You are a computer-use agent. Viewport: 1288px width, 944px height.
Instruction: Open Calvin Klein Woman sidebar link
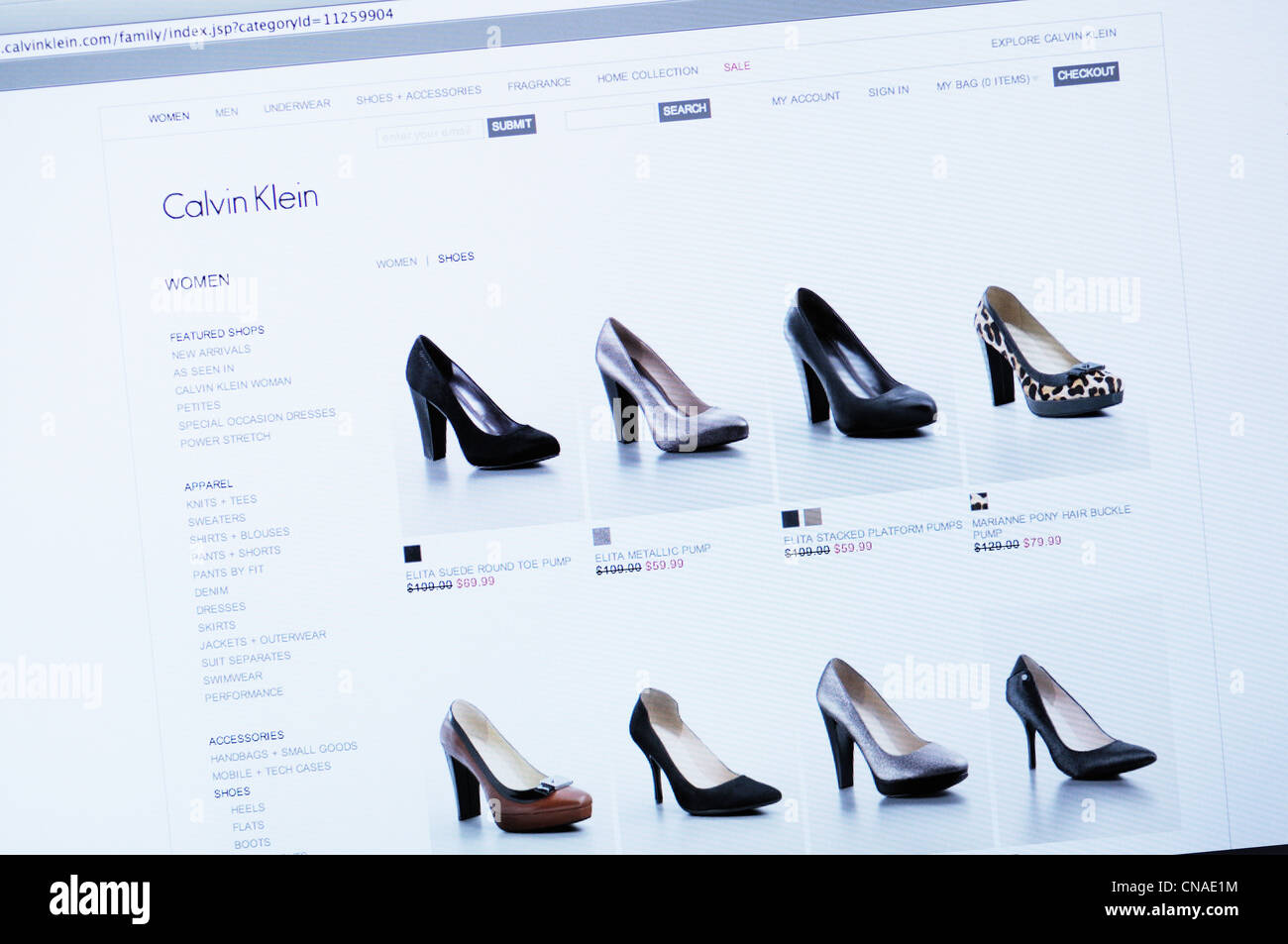[233, 385]
